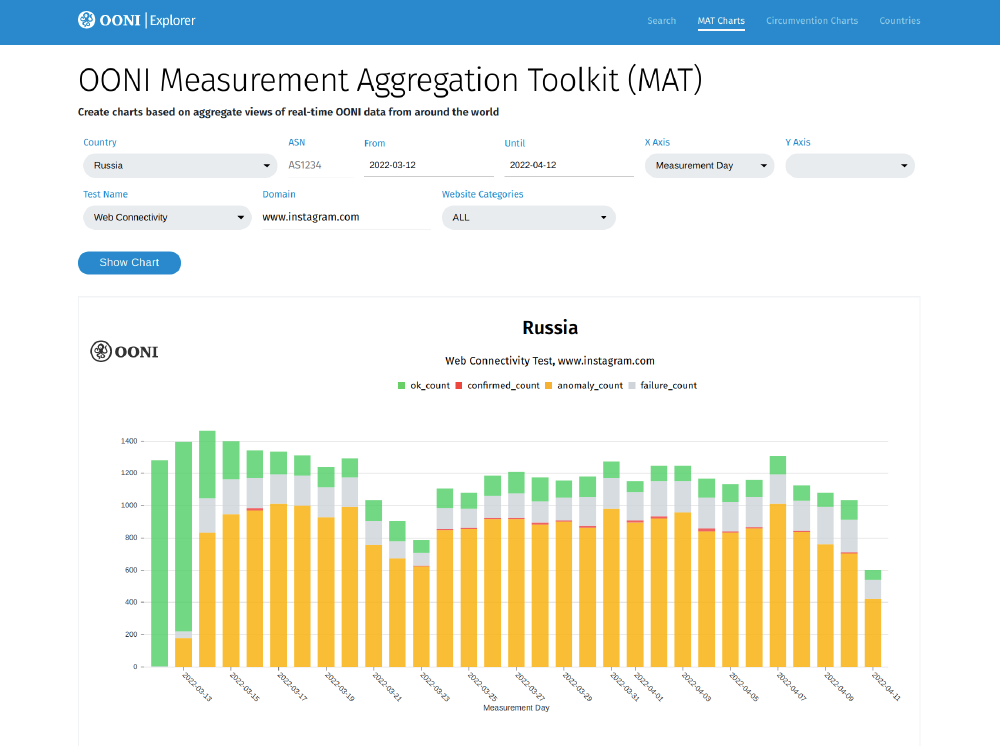This screenshot has height=746, width=1000.
Task: Navigate to the Countries page
Action: click(x=900, y=21)
